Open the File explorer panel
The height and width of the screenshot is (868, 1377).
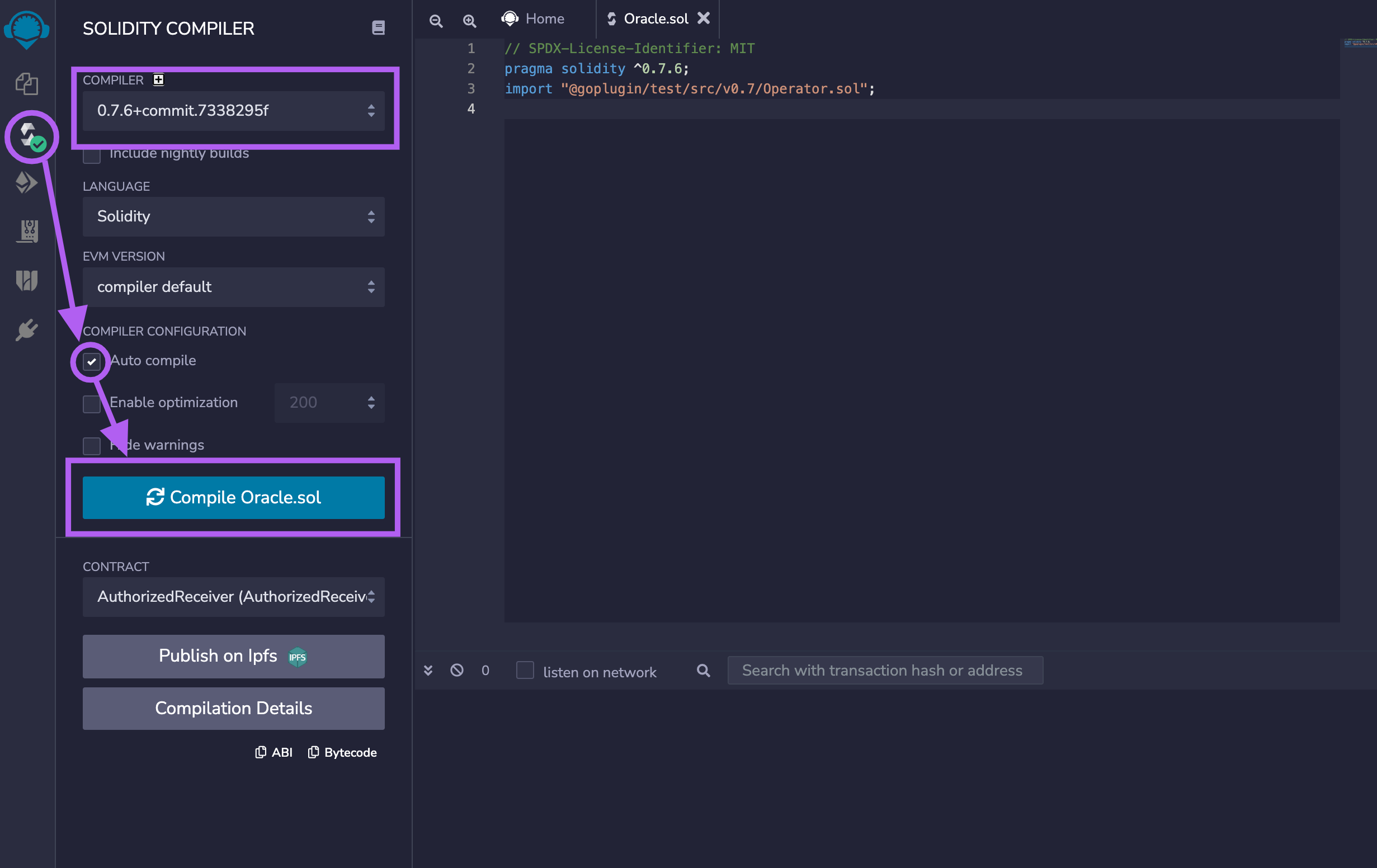[x=26, y=83]
